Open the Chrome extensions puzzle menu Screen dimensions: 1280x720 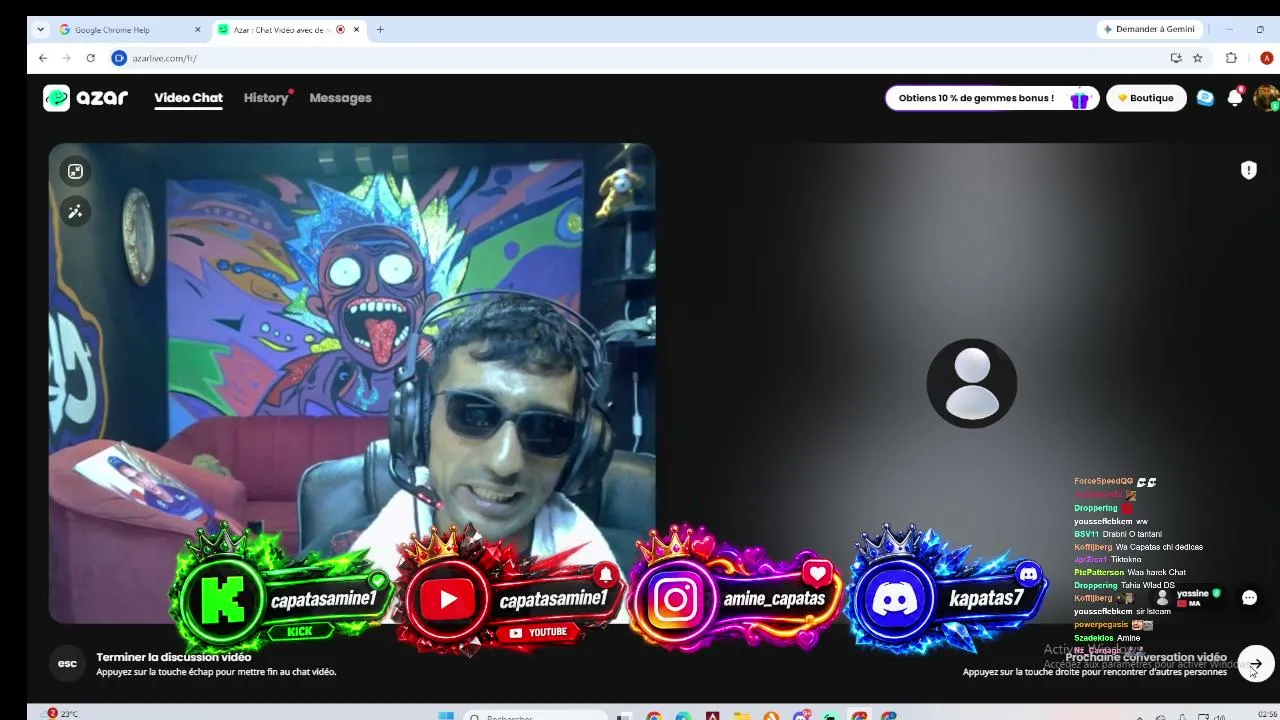pyautogui.click(x=1231, y=58)
